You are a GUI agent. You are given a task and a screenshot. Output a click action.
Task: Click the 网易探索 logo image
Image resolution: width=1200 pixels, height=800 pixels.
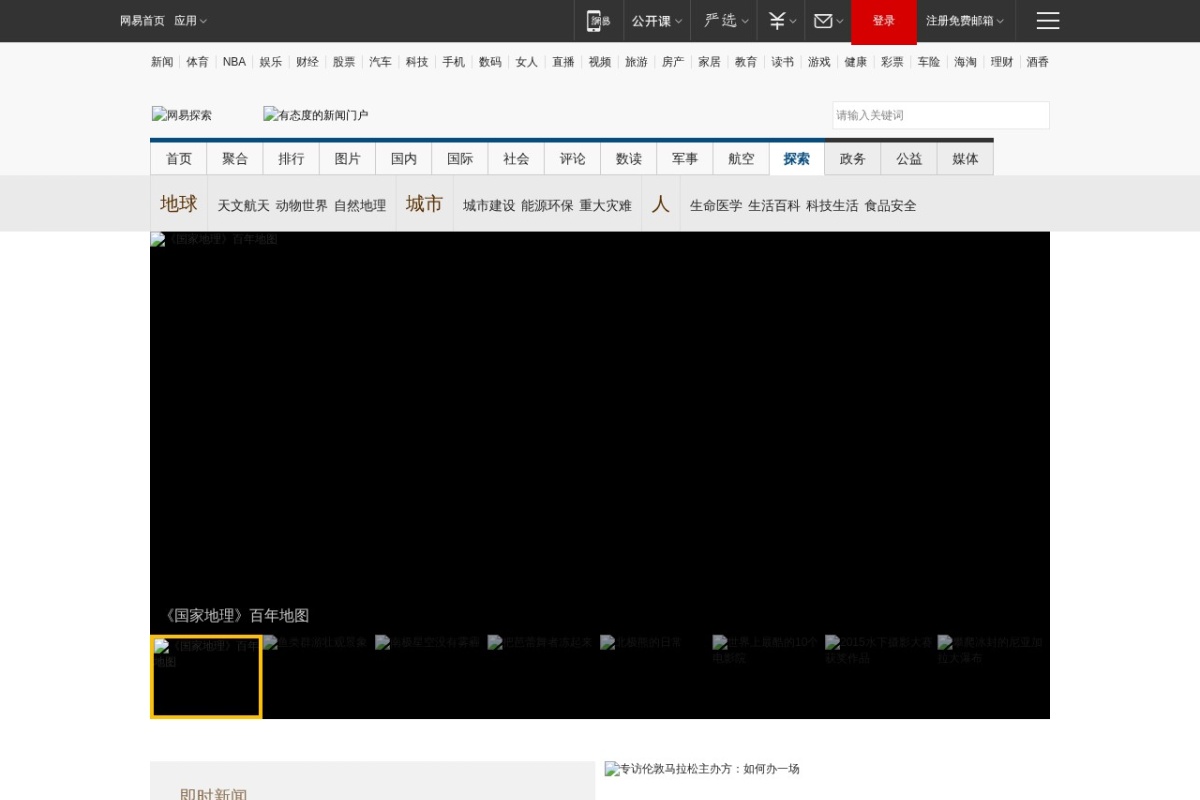pos(182,115)
